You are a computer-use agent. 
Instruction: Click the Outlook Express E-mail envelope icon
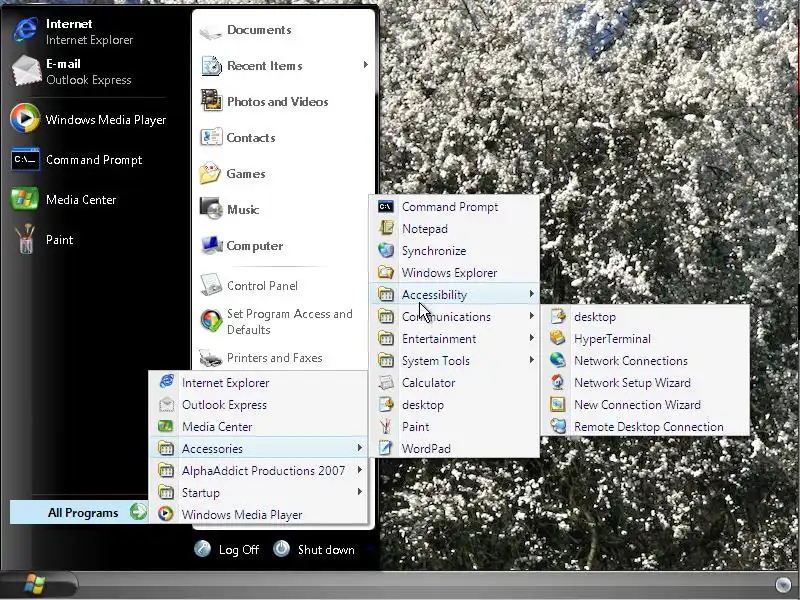(26, 70)
